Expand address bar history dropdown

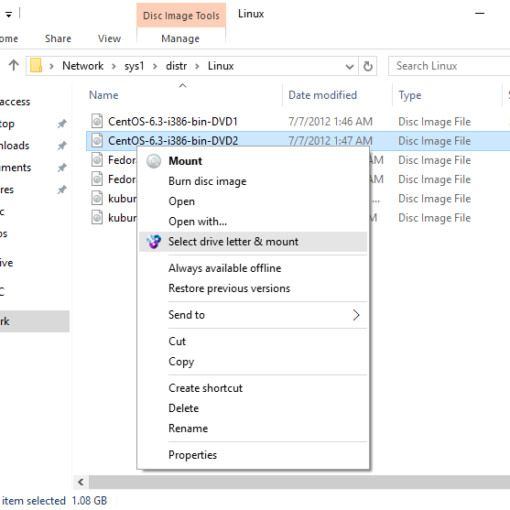(x=349, y=66)
